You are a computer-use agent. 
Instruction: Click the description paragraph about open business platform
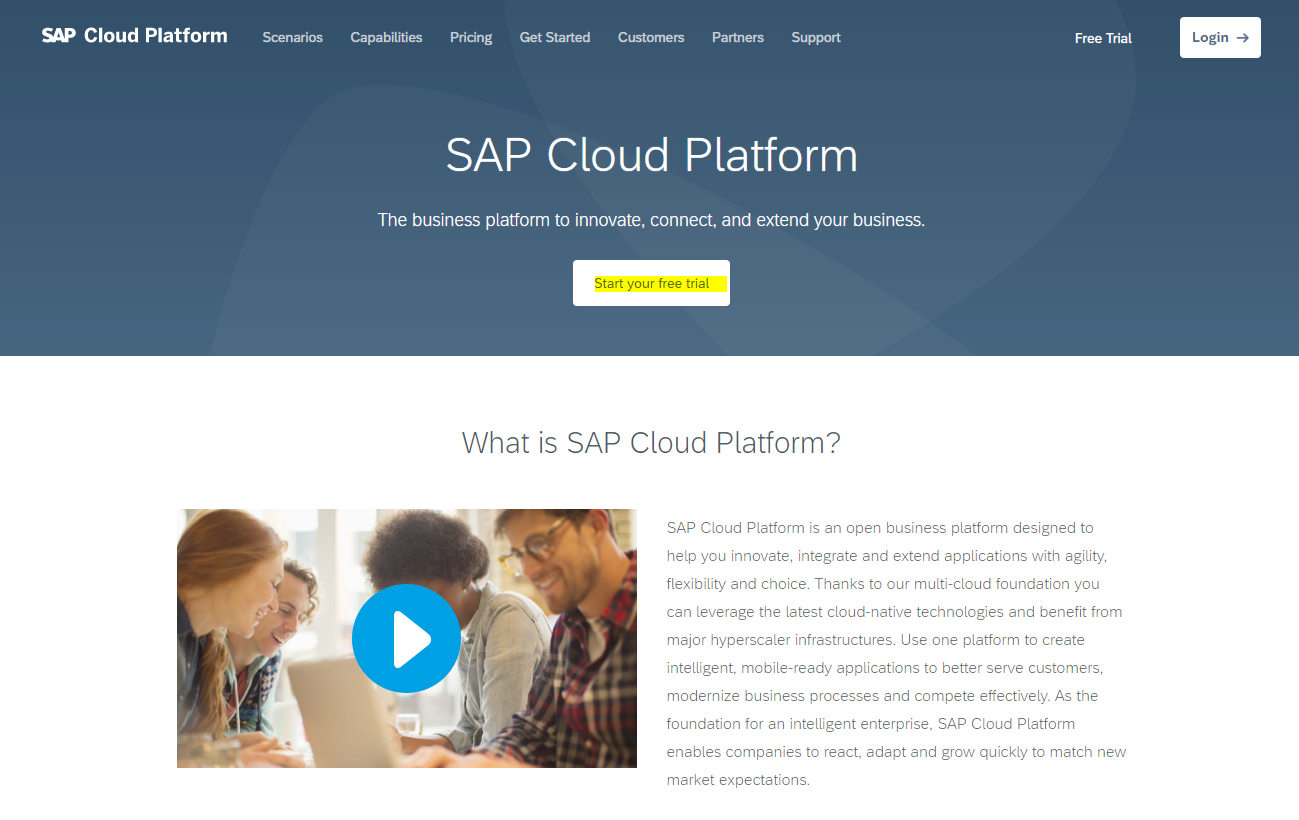click(x=897, y=653)
